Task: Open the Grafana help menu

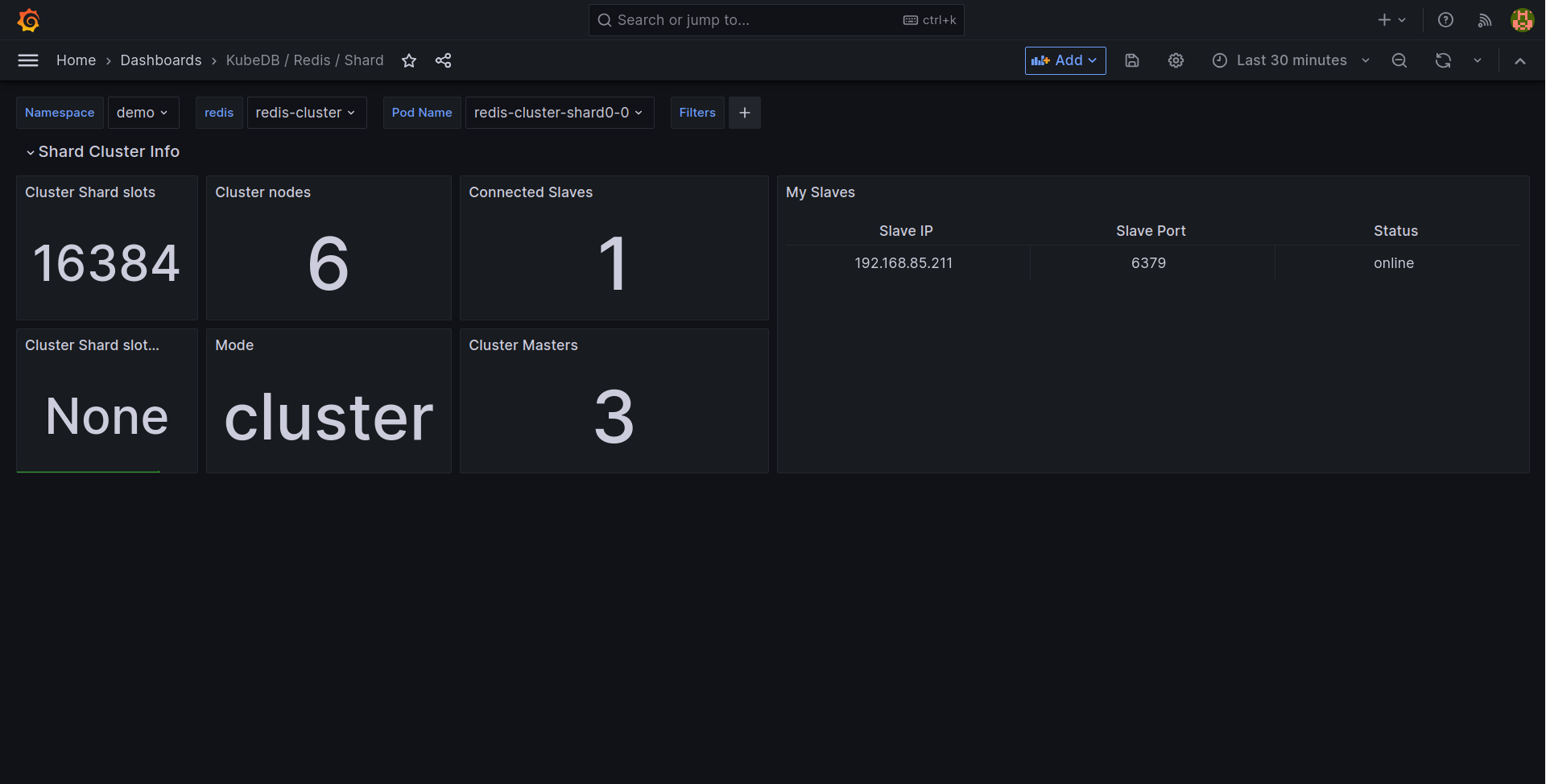Action: (x=1445, y=20)
